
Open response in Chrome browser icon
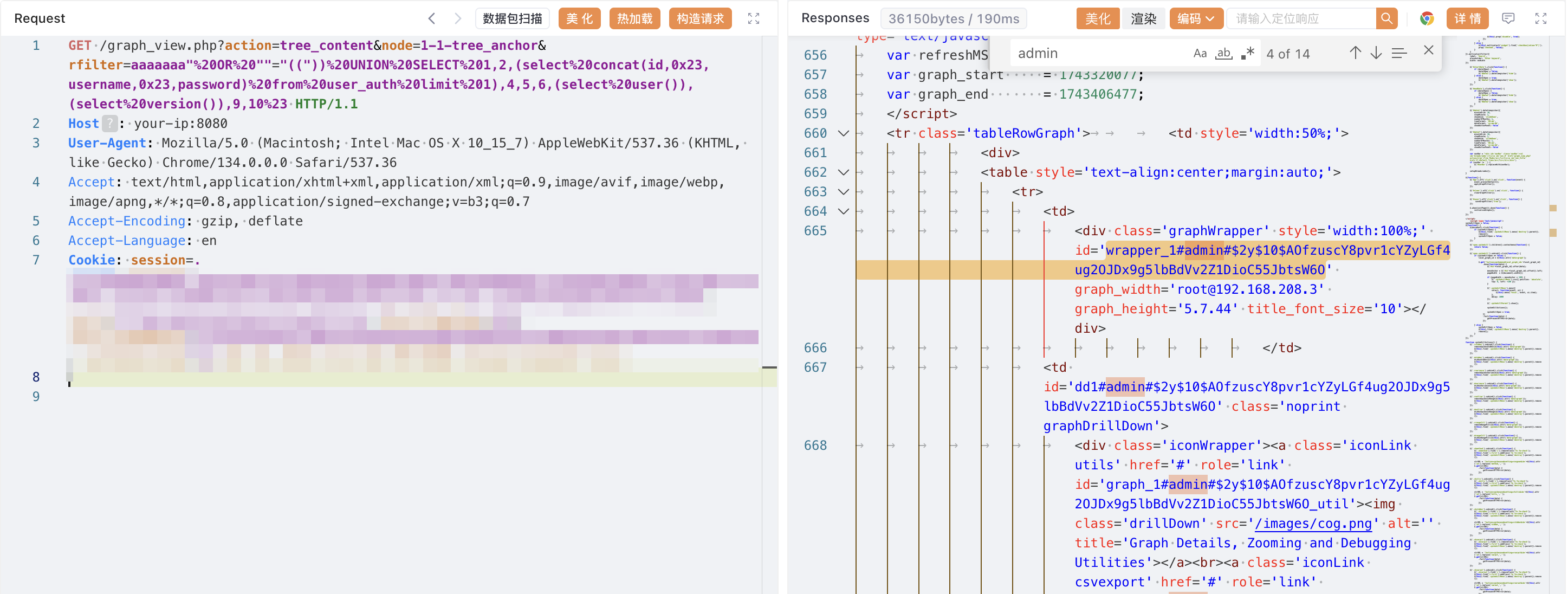coord(1426,18)
